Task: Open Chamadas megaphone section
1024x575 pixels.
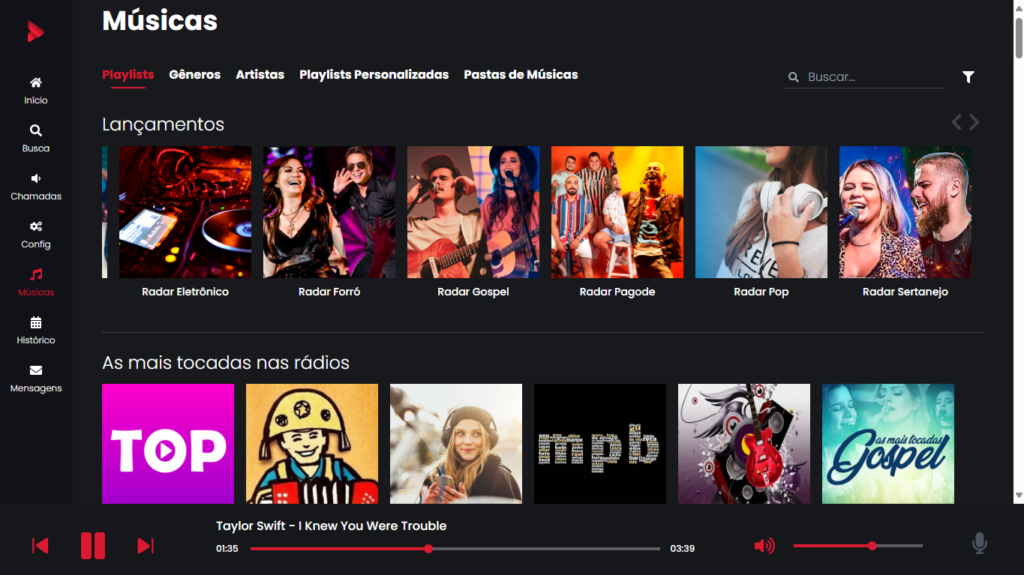Action: 36,179
